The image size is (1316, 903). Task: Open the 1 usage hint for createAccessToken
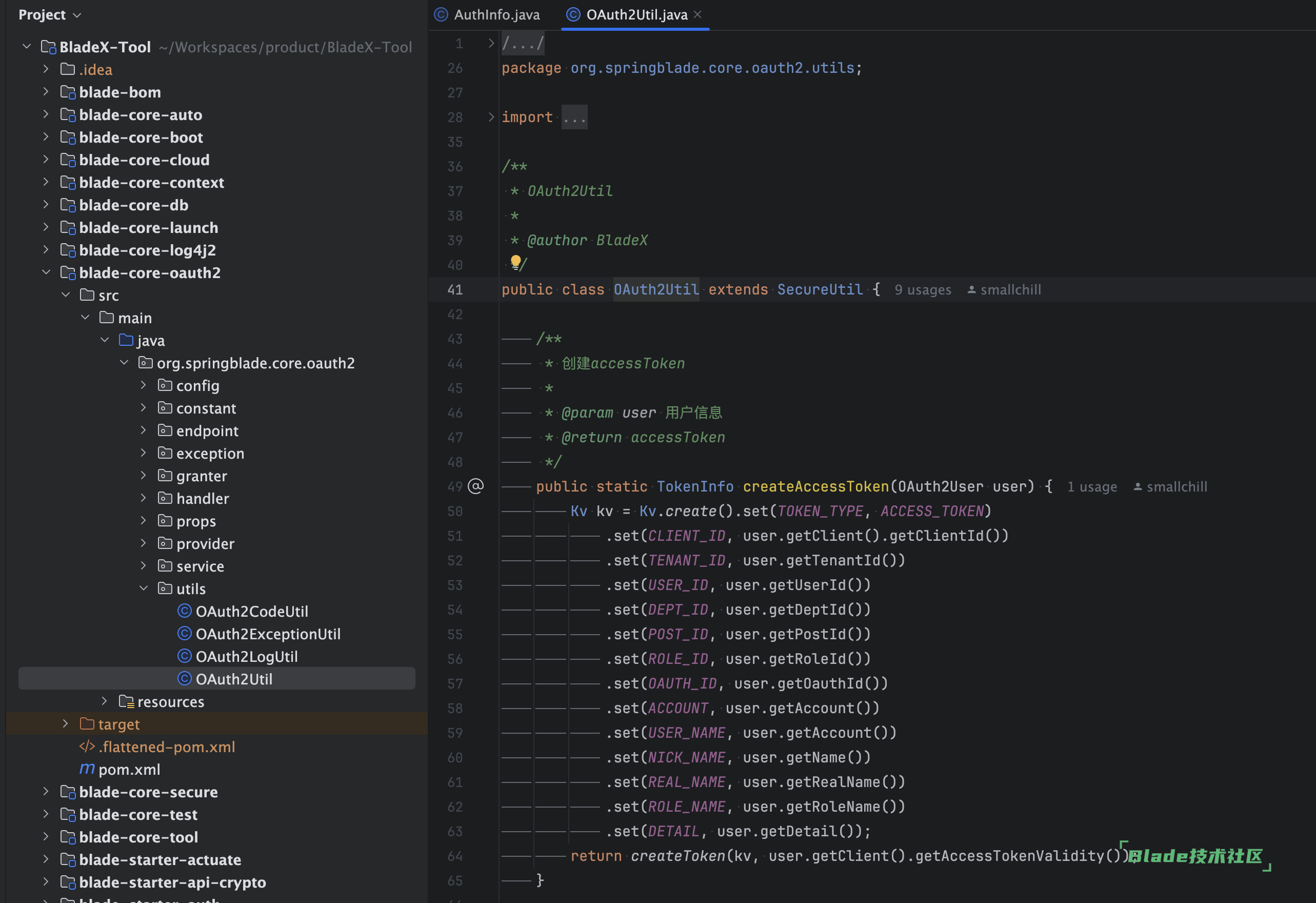pyautogui.click(x=1092, y=487)
